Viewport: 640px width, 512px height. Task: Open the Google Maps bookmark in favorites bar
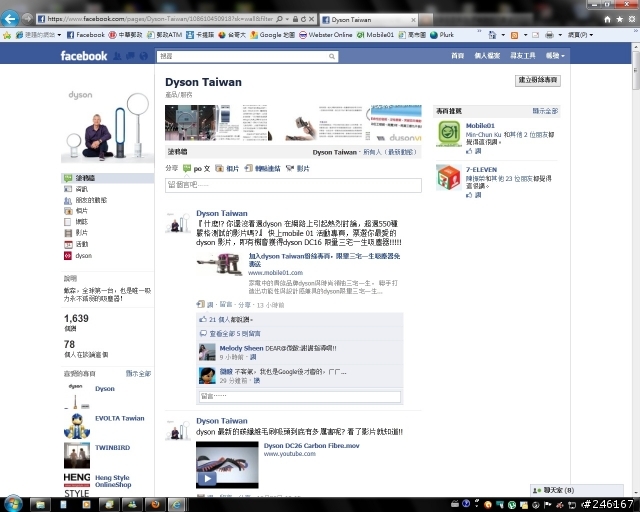pos(272,35)
